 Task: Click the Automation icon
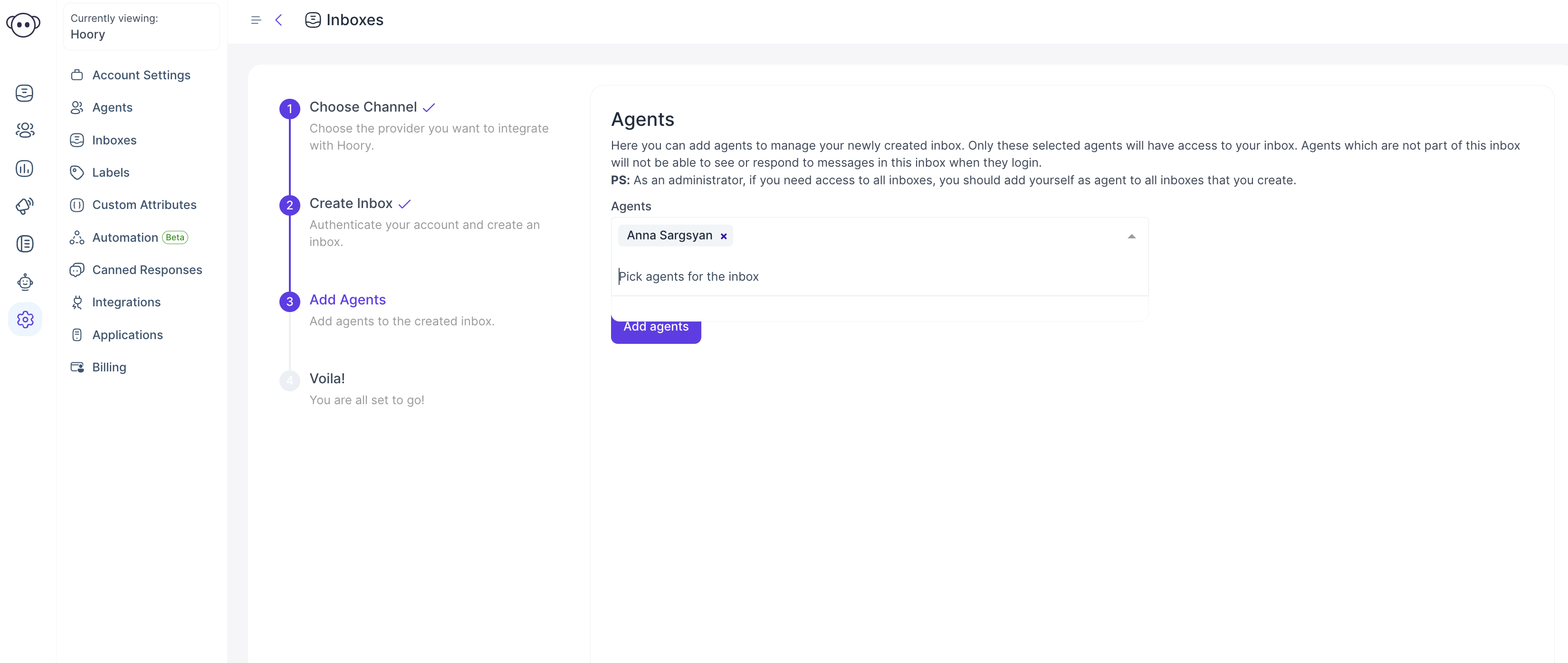[x=77, y=237]
